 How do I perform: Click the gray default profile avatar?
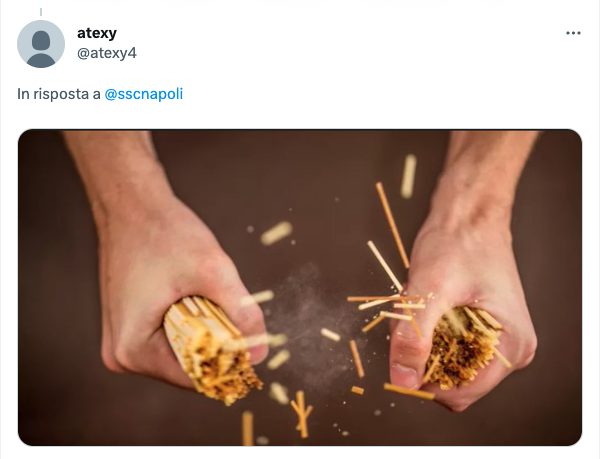[x=41, y=44]
